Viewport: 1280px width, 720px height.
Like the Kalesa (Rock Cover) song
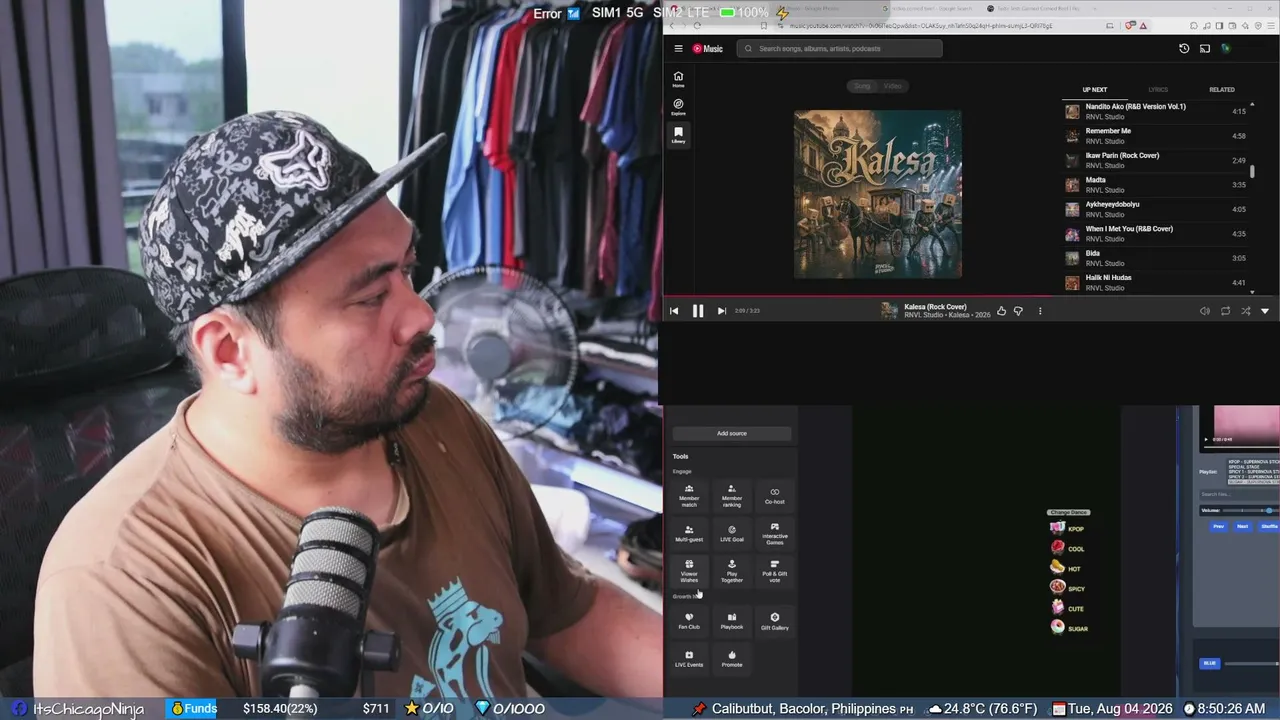(1001, 311)
